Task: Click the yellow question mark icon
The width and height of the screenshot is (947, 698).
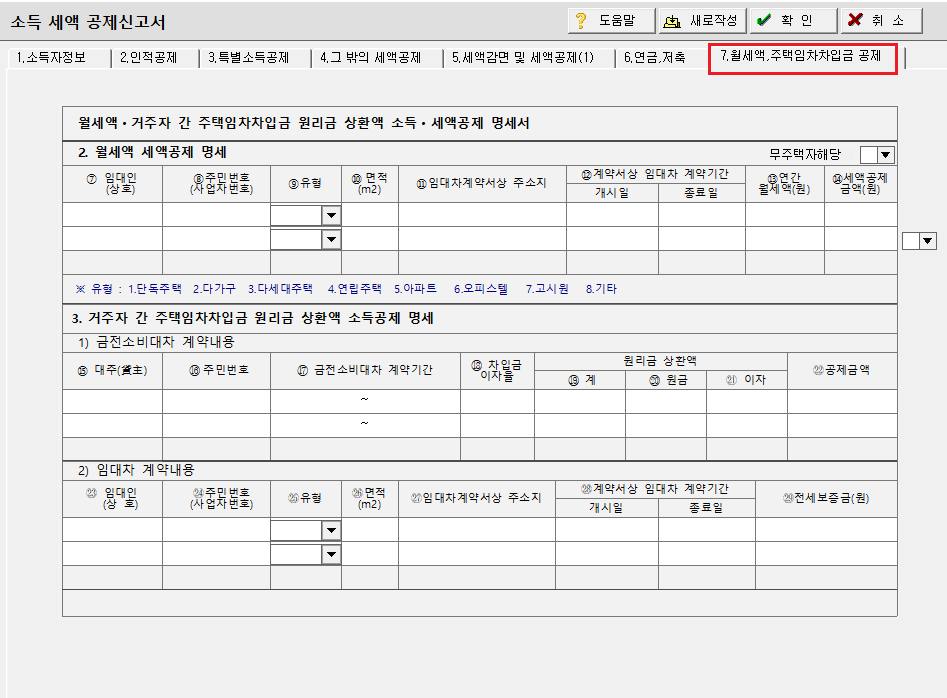Action: pos(581,21)
